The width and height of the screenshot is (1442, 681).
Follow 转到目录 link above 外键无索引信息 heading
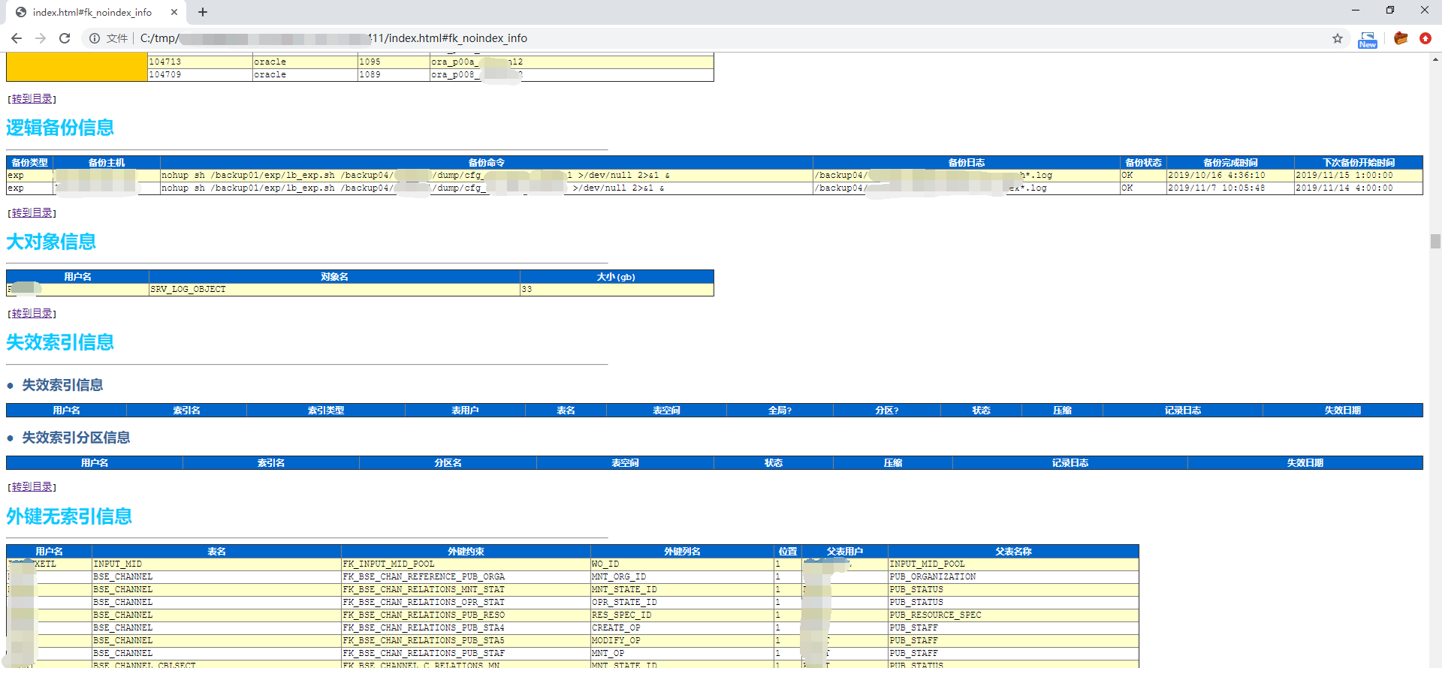point(32,487)
